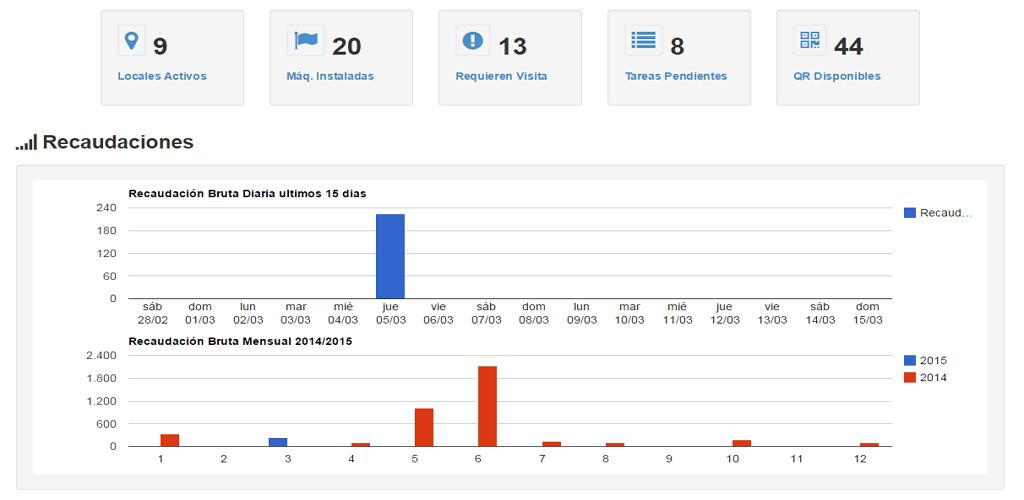Select the red bar at month 10
The height and width of the screenshot is (500, 1024).
pyautogui.click(x=742, y=443)
